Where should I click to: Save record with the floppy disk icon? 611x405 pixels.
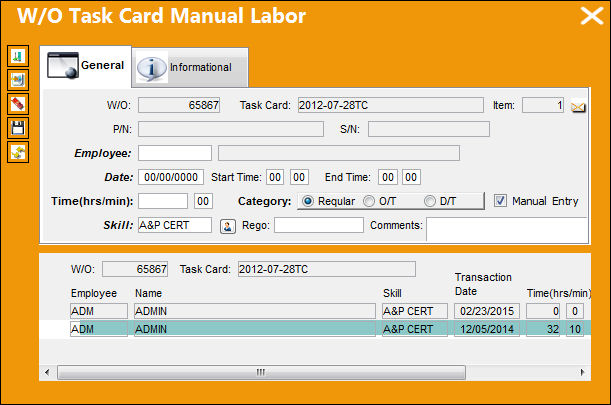tap(18, 128)
